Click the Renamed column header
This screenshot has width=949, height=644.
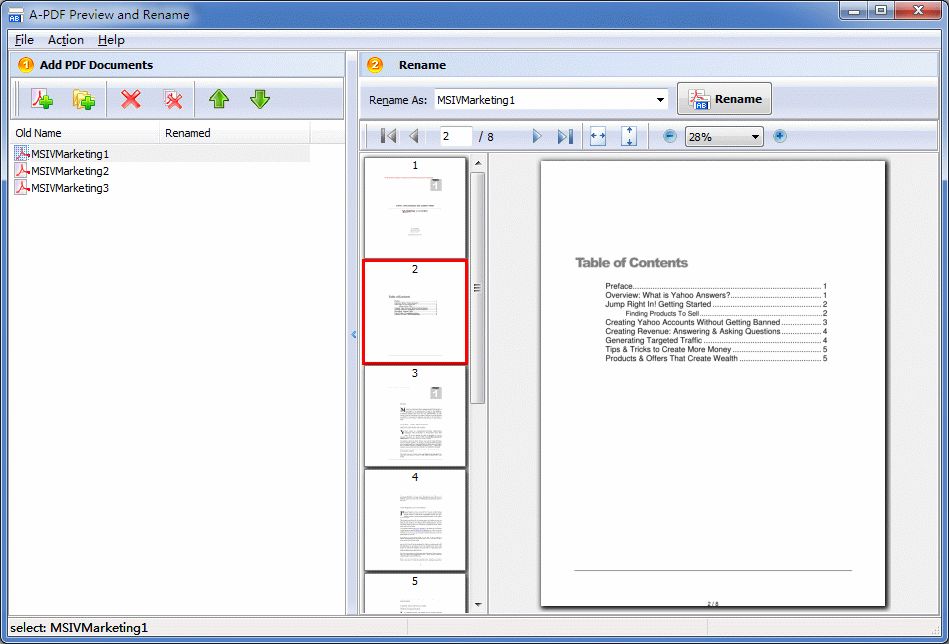click(x=235, y=133)
